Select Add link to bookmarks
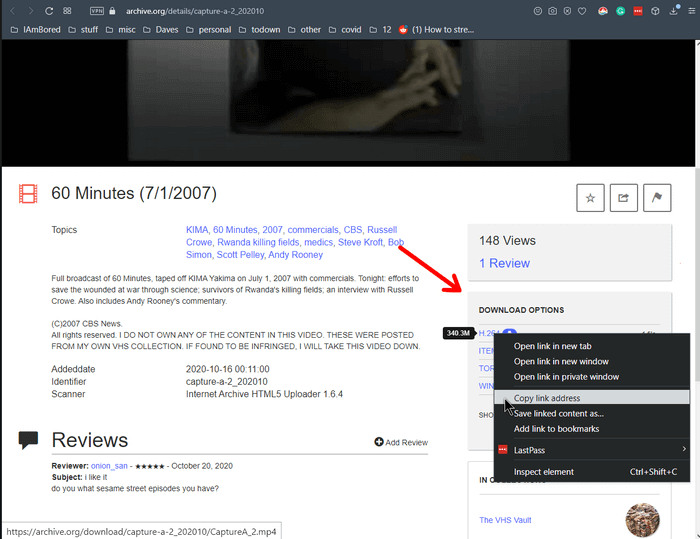This screenshot has width=700, height=539. 592,429
